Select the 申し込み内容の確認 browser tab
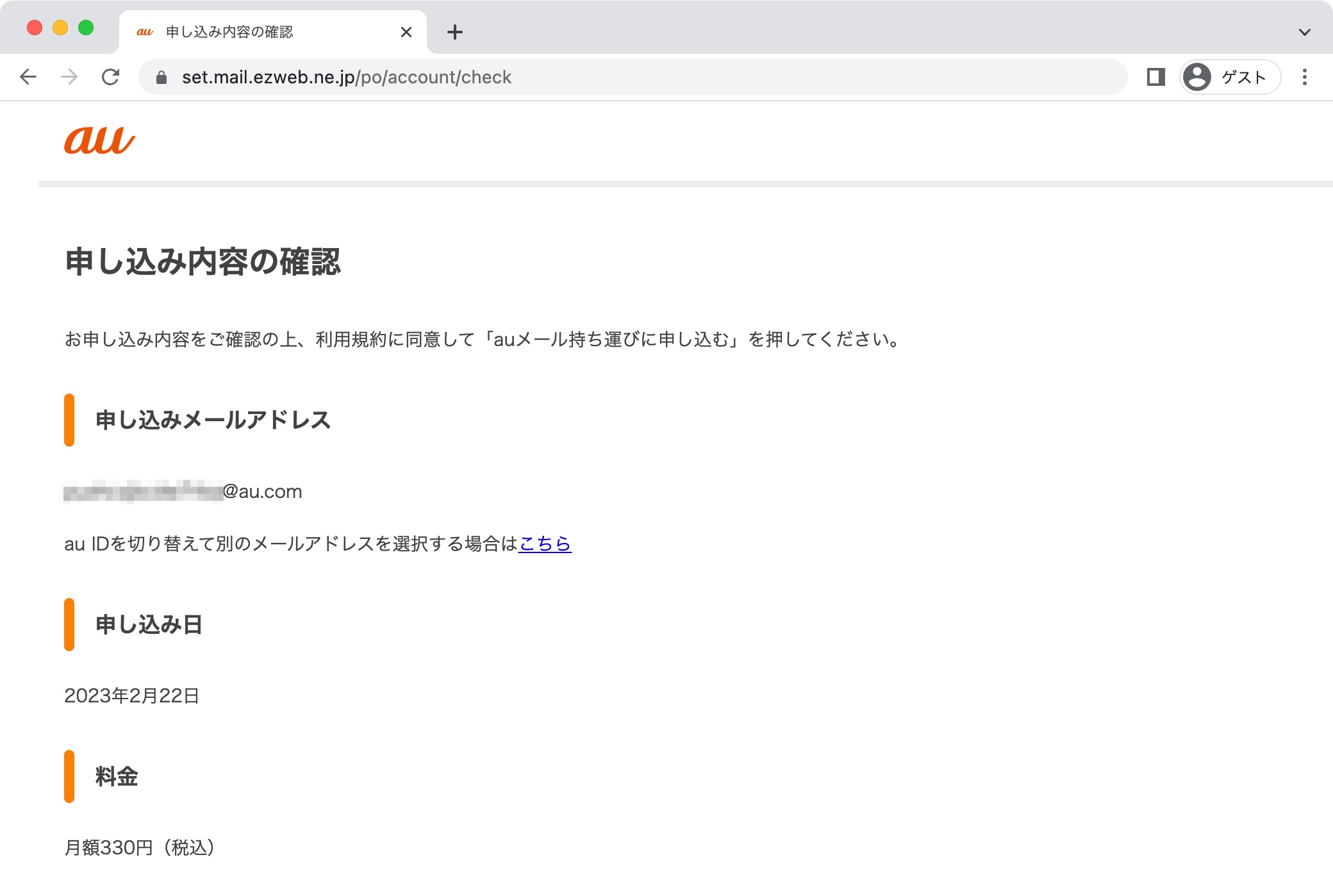The width and height of the screenshot is (1333, 896). tap(273, 32)
